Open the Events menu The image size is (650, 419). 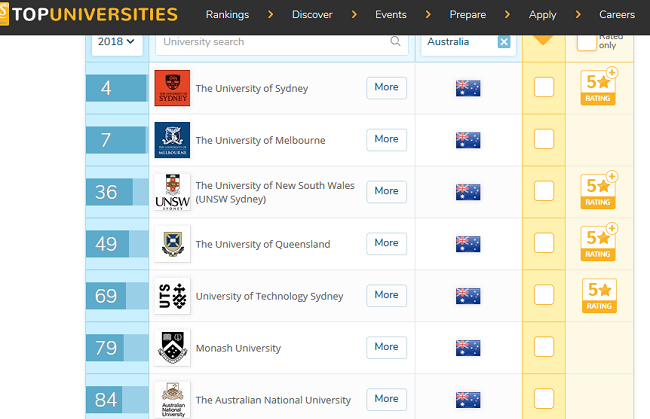pos(391,15)
